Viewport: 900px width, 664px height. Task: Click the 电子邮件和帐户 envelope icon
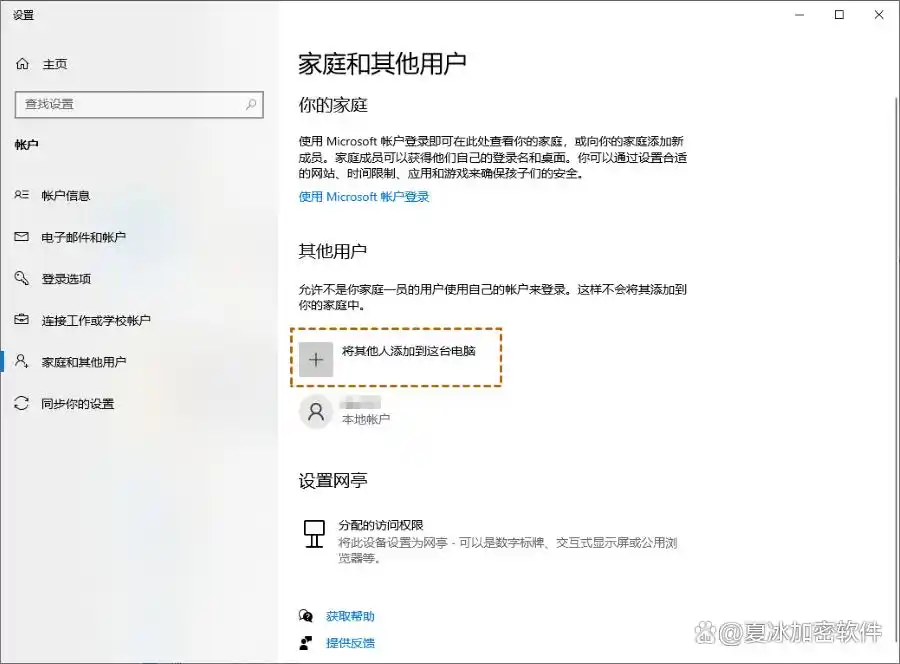pos(22,237)
